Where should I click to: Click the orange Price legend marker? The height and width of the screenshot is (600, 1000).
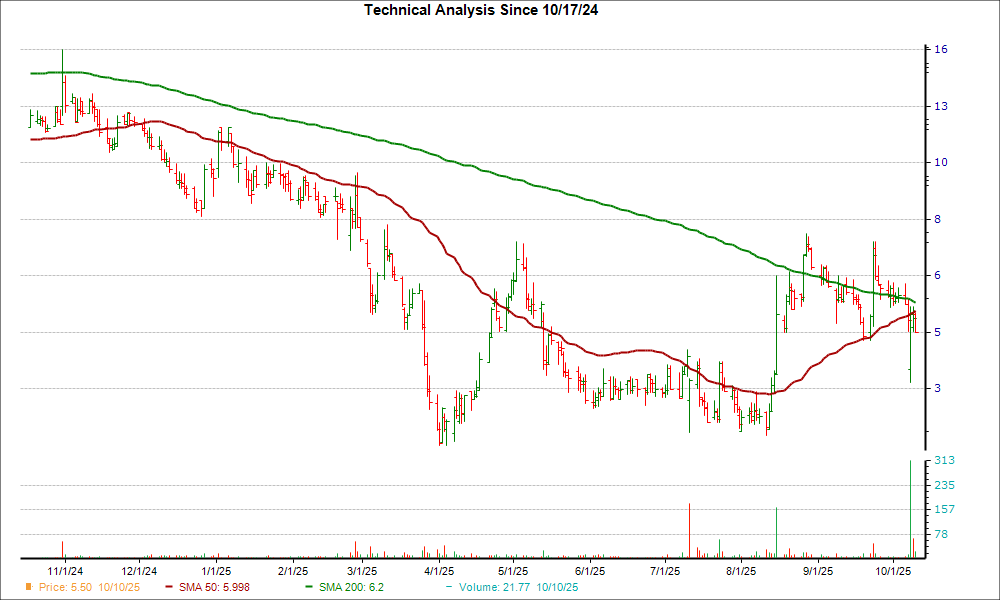(27, 587)
